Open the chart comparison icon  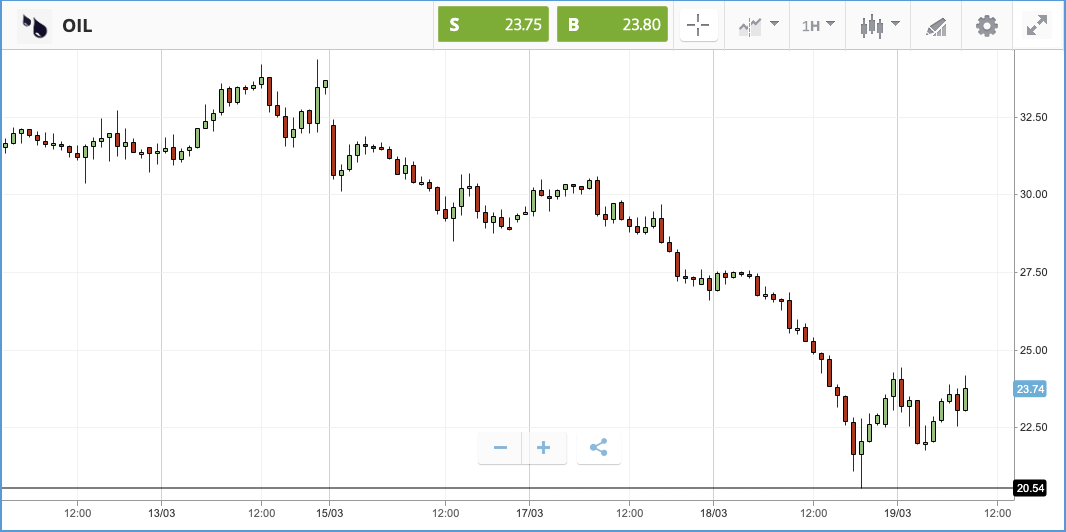(x=749, y=26)
